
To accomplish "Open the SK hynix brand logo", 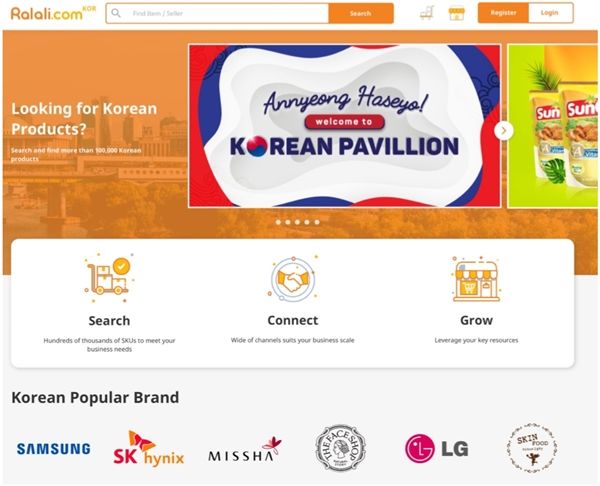I will (x=148, y=448).
